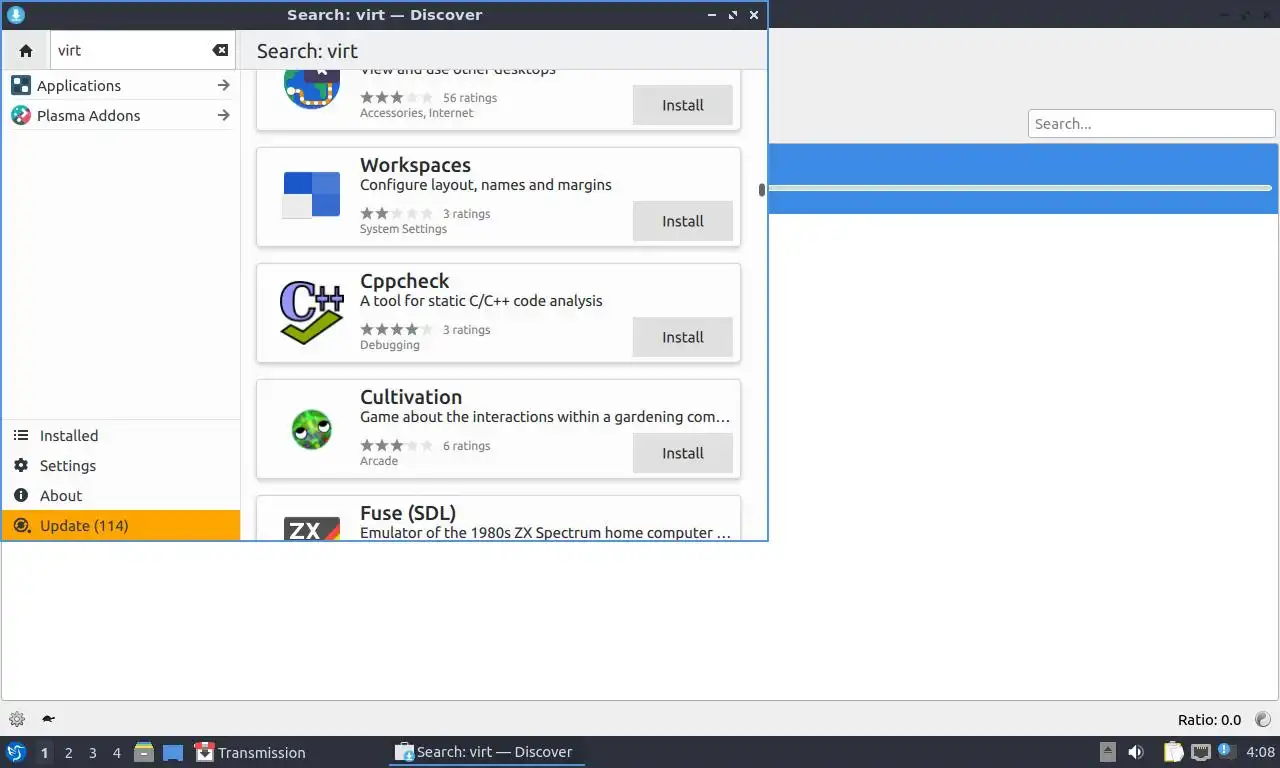The image size is (1280, 768).
Task: Switch to virtual desktop 2
Action: (x=69, y=753)
